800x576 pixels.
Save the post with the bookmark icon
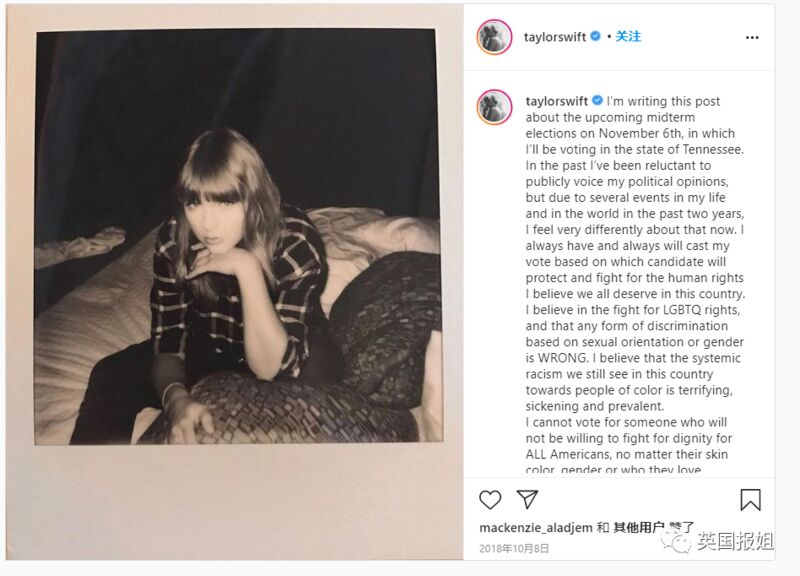(x=751, y=499)
